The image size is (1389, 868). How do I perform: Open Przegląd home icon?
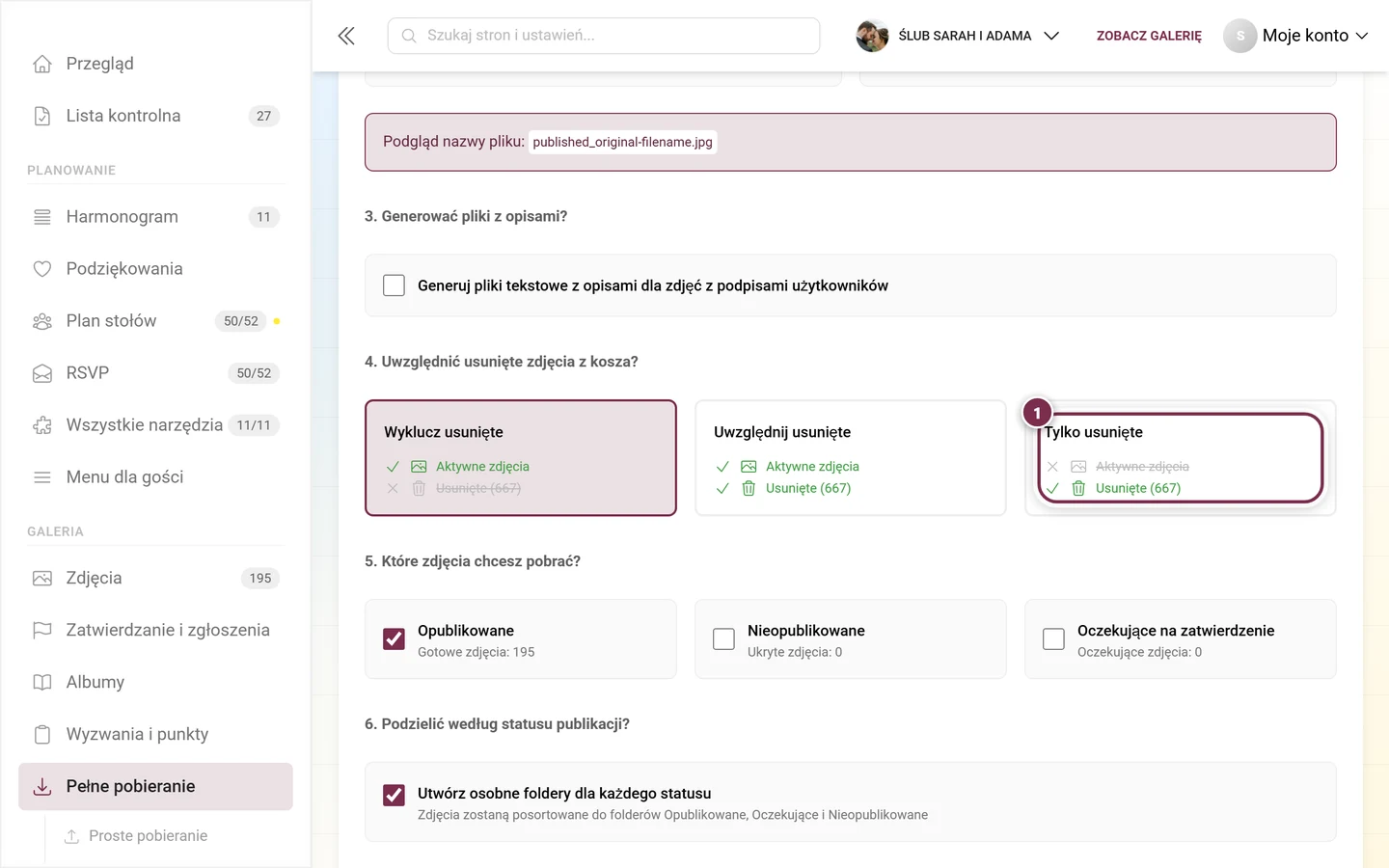[x=42, y=64]
